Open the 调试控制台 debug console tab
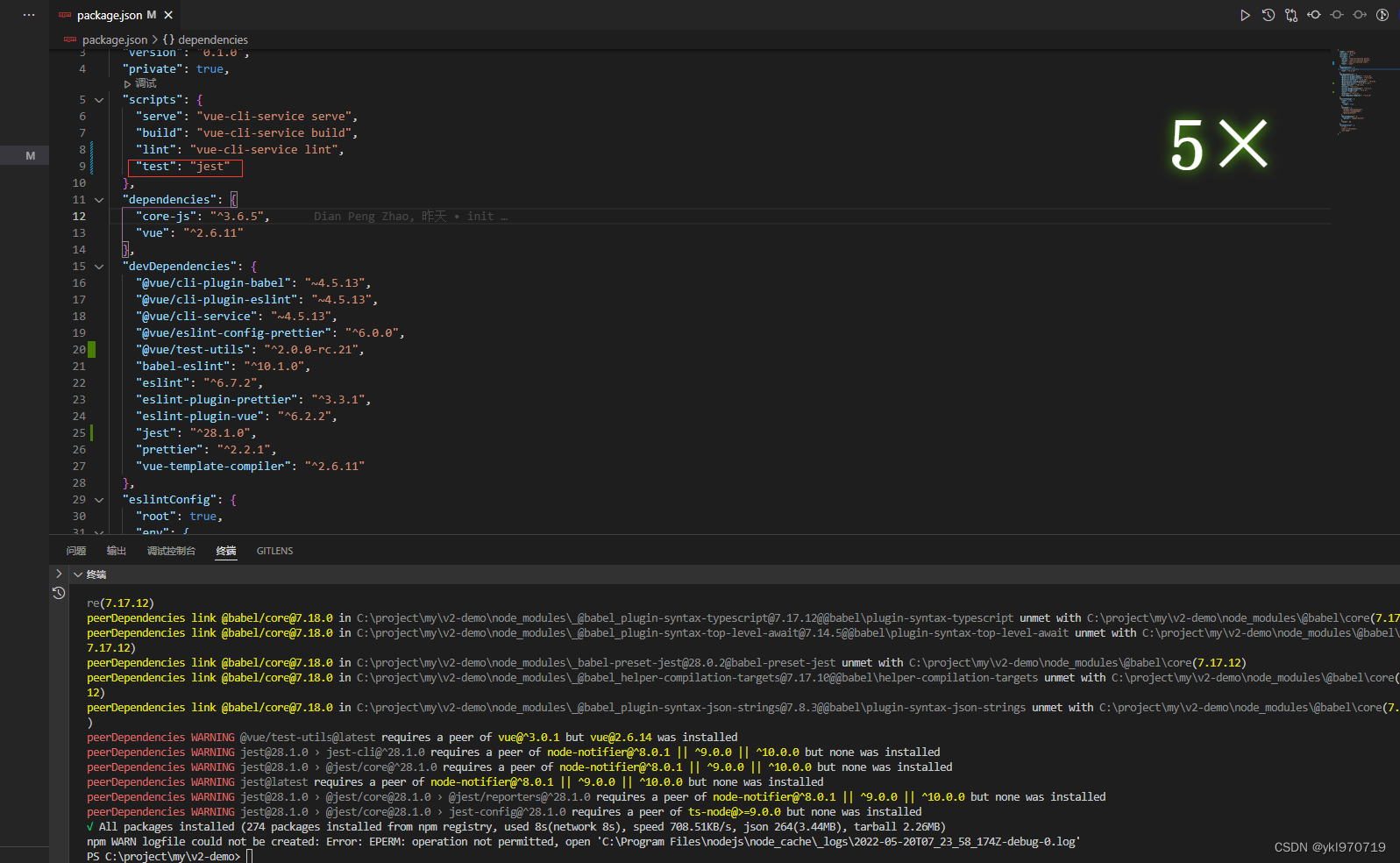 tap(171, 551)
